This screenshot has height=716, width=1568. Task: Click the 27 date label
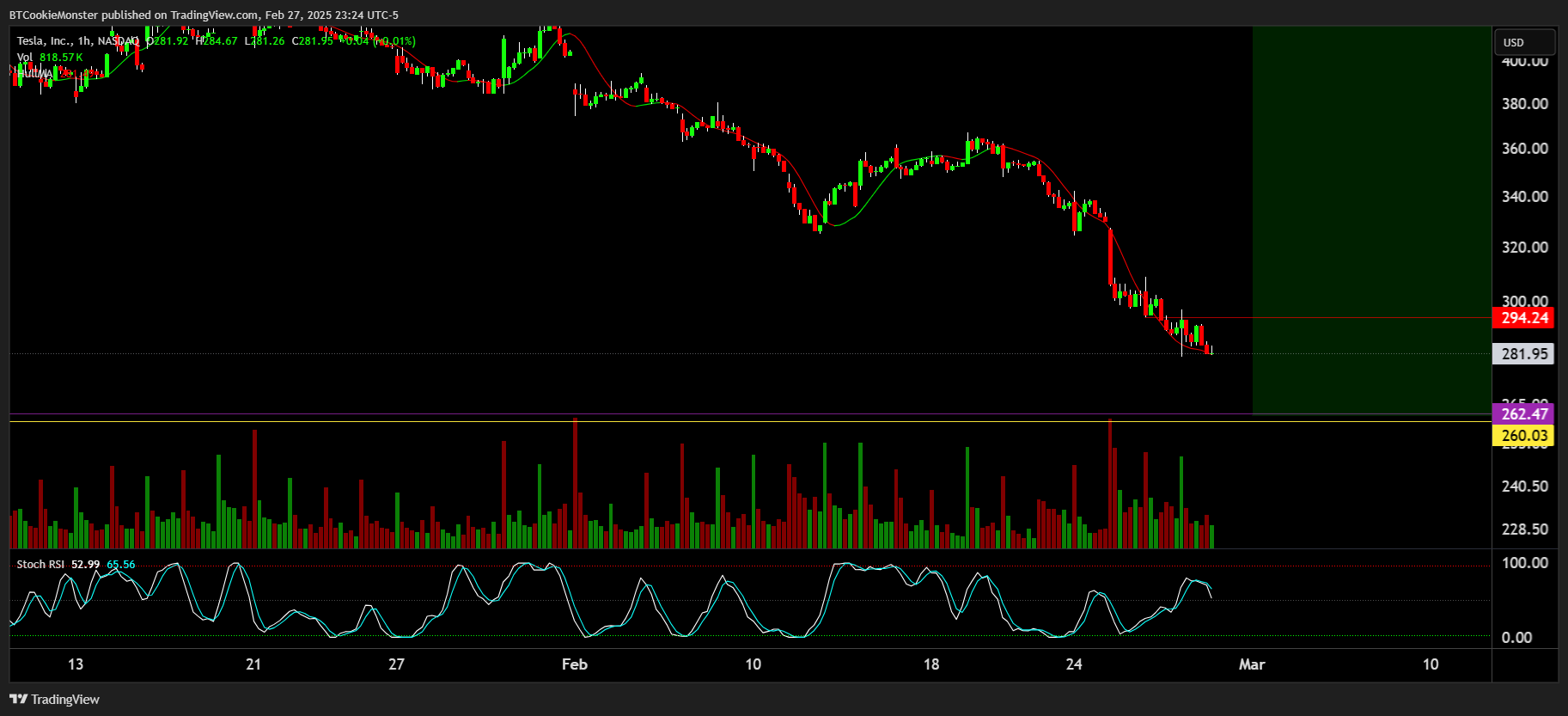point(396,664)
